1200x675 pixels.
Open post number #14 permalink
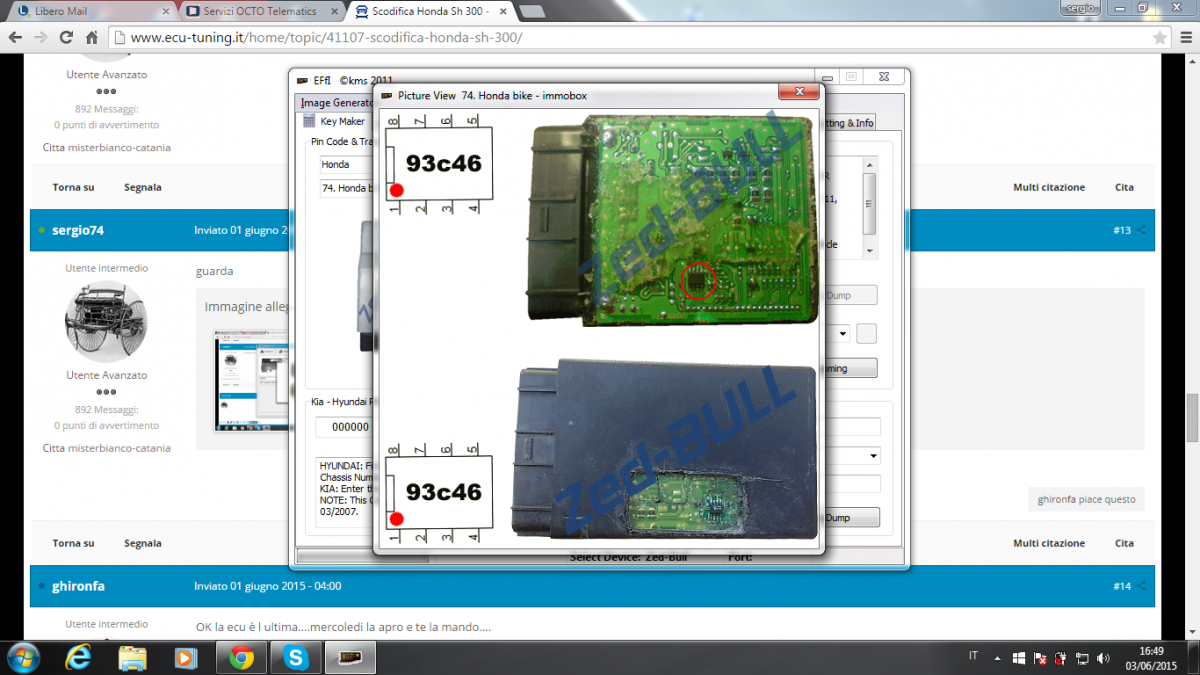[x=1122, y=587]
